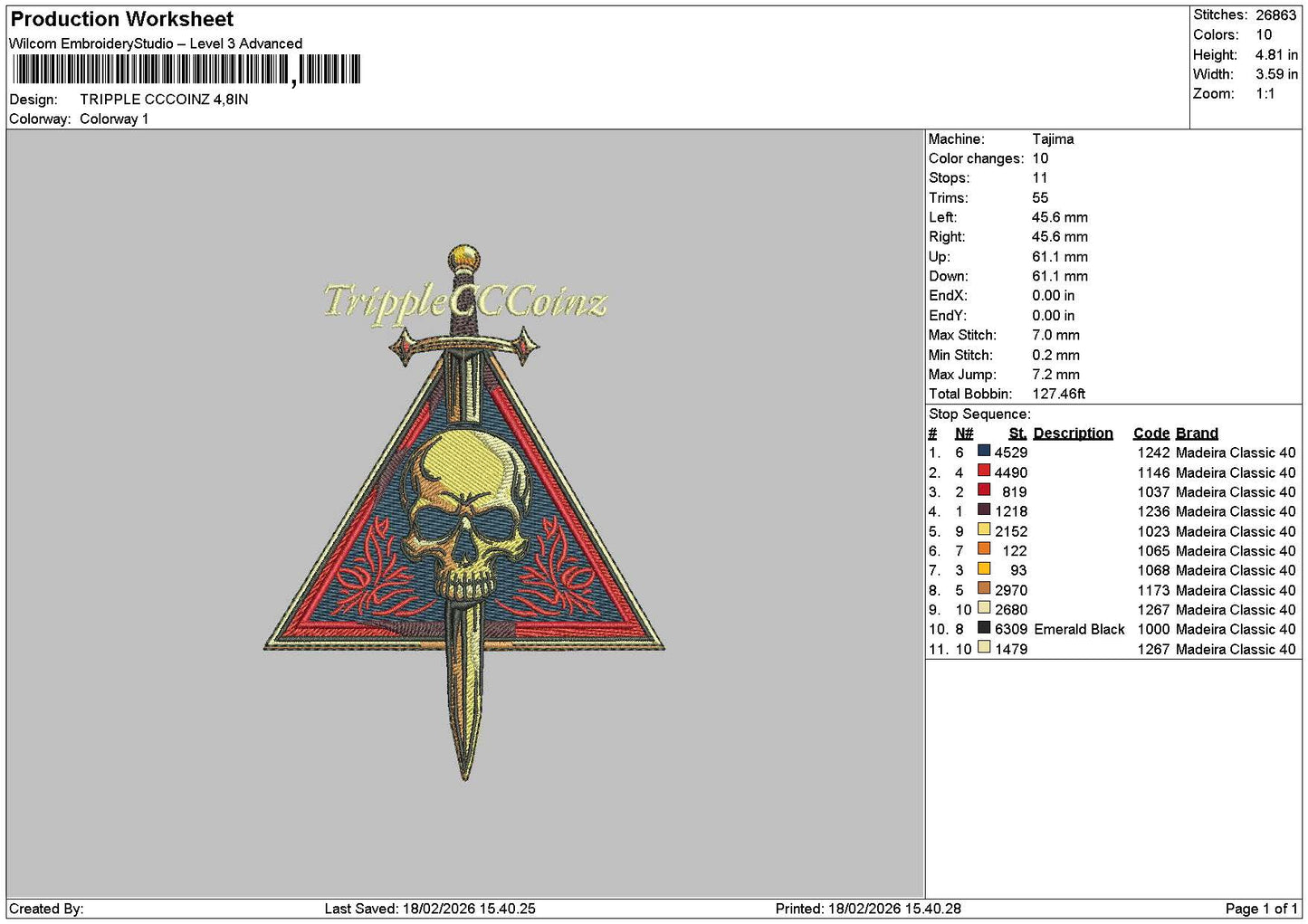Viewport: 1308px width, 924px height.
Task: Click the Trims value 55
Action: point(1040,198)
